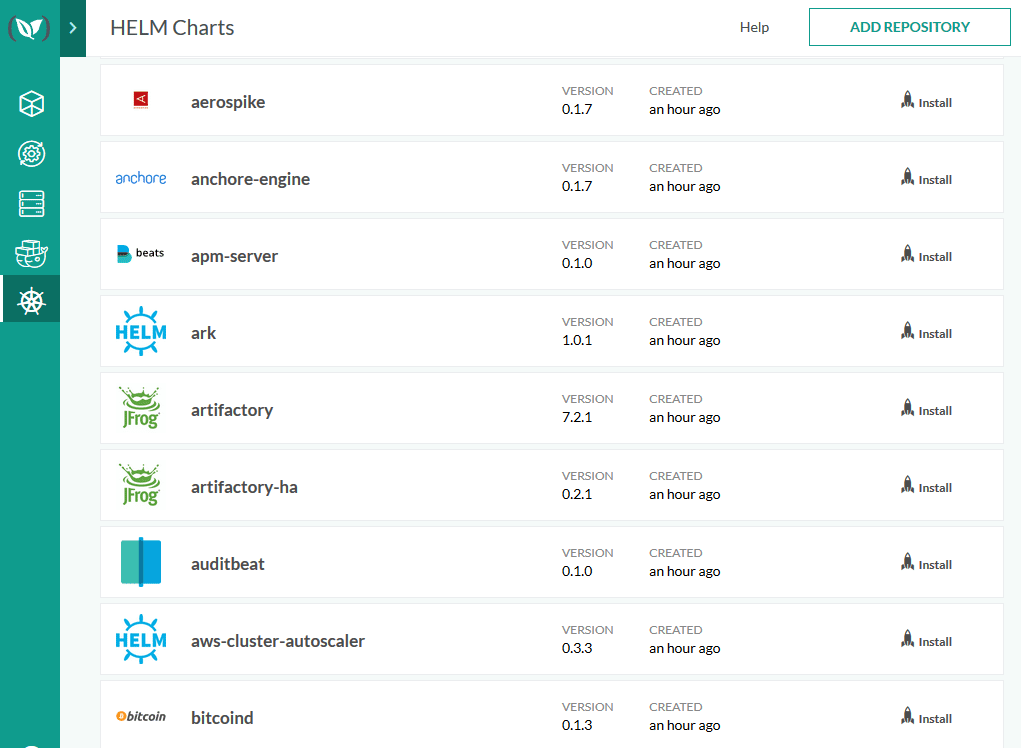Open the gear with arrows sidebar icon

32,154
